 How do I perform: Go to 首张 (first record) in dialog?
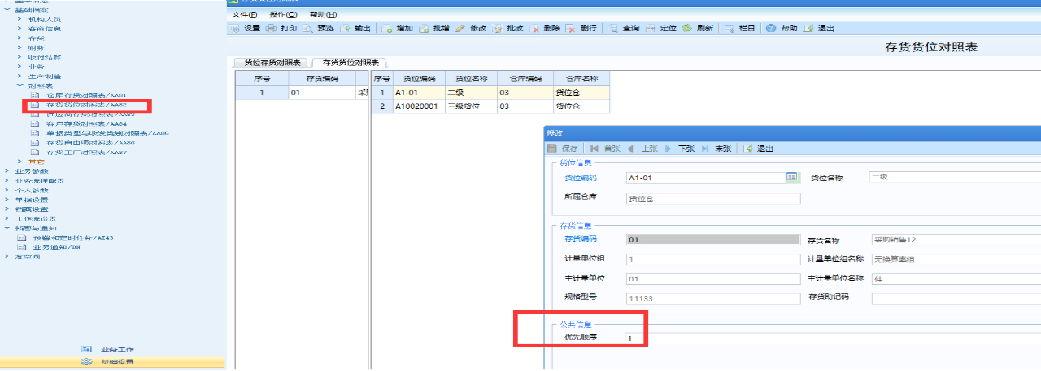coord(605,149)
